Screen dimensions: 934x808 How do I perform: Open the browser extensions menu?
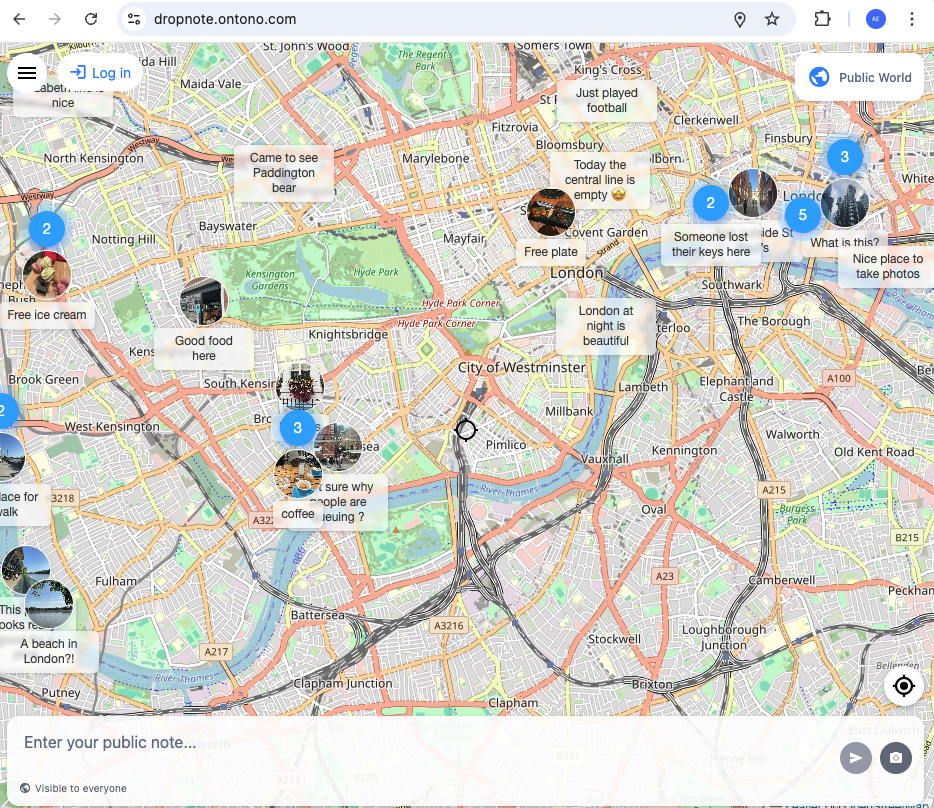point(822,19)
